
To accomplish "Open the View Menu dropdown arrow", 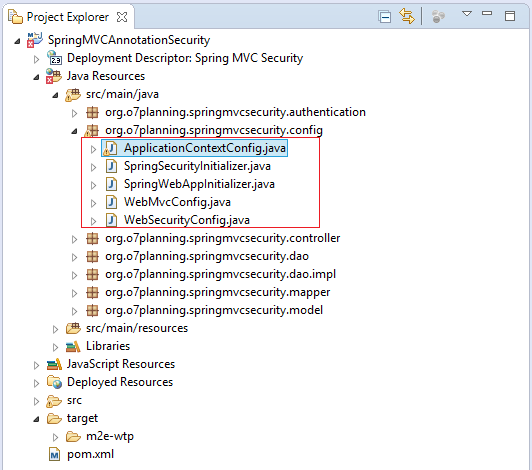I will click(467, 14).
